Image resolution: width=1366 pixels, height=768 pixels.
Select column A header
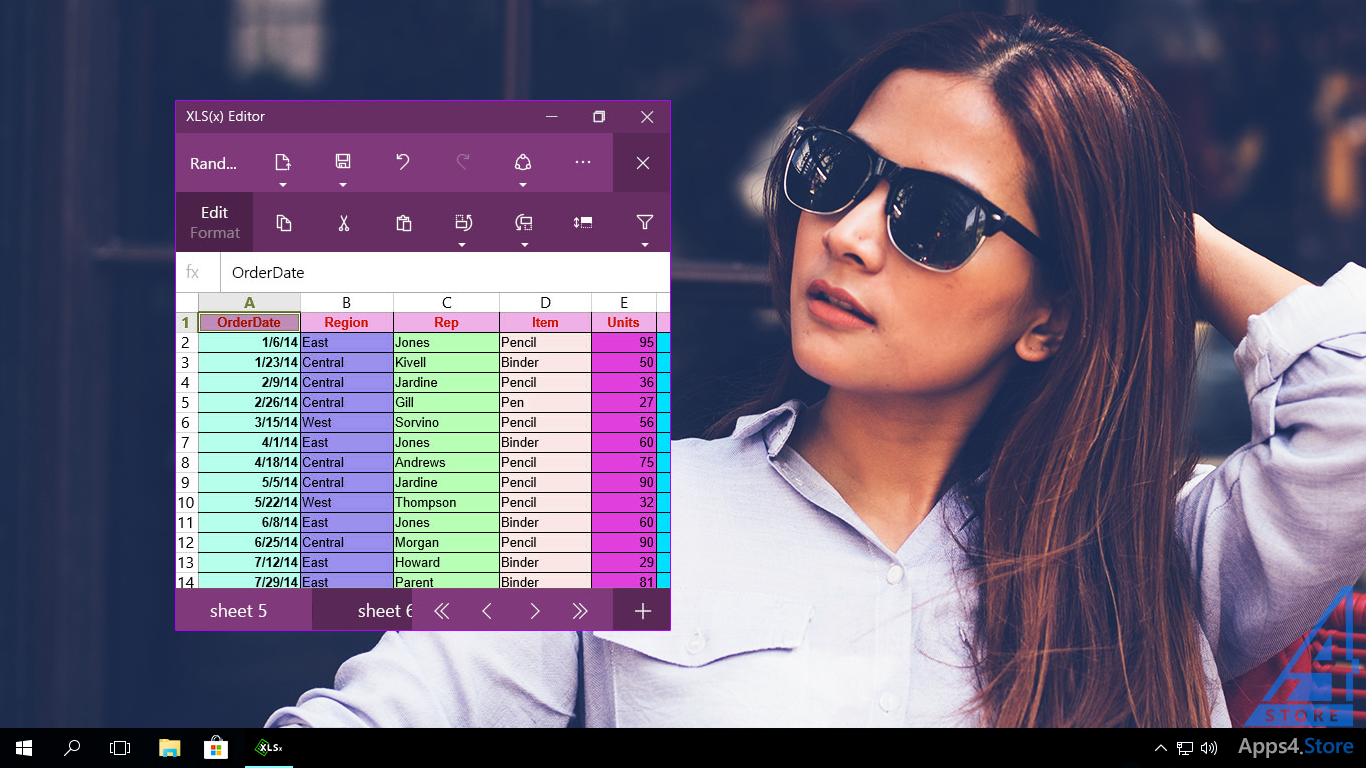tap(249, 302)
